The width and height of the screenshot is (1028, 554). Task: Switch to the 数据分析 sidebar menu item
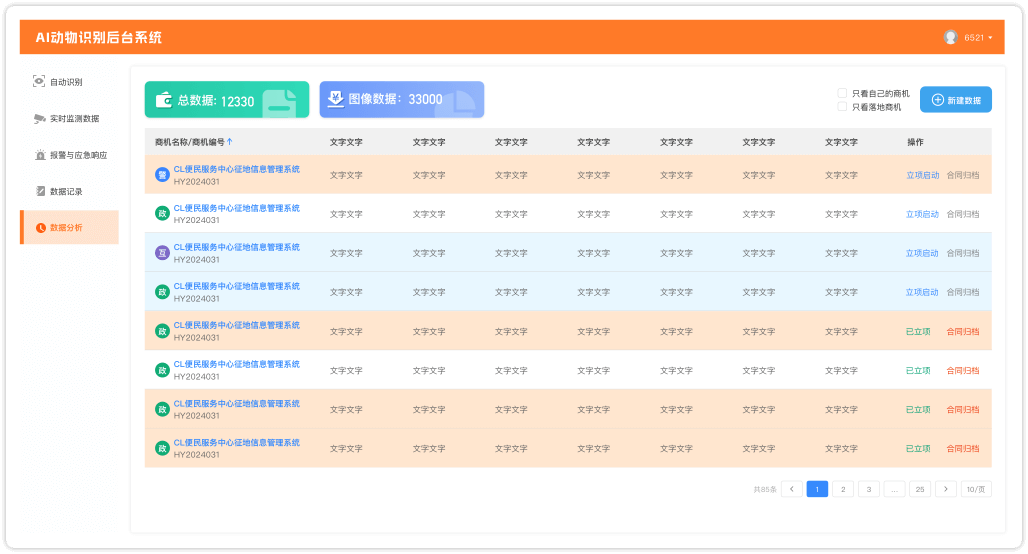pos(68,227)
